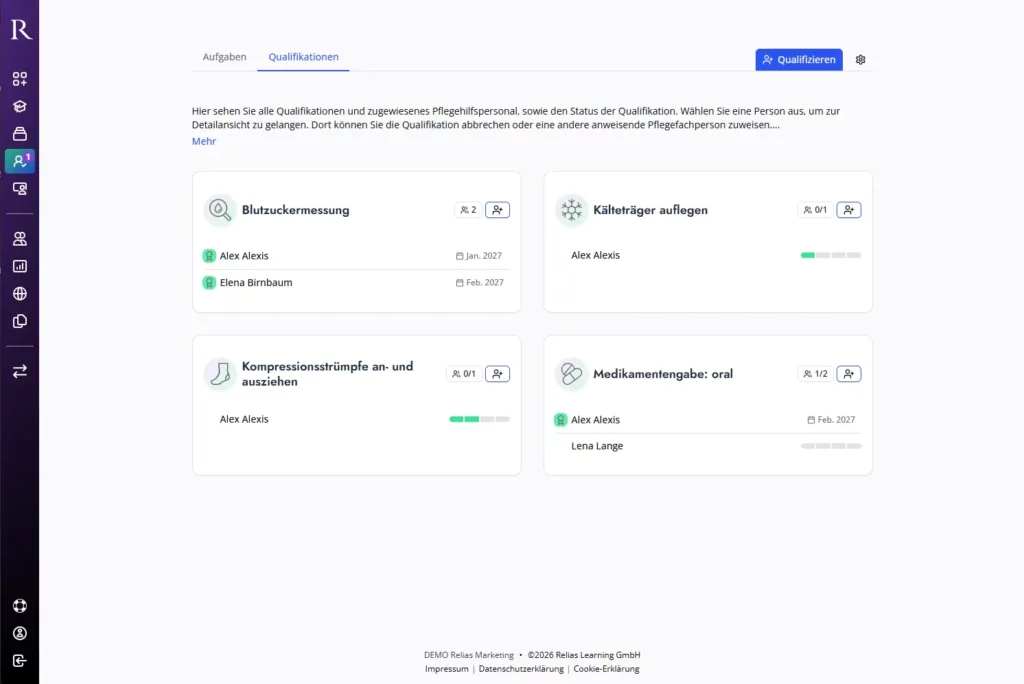Click the Feb. 2027 date for Elena Birnbaum

coord(479,283)
